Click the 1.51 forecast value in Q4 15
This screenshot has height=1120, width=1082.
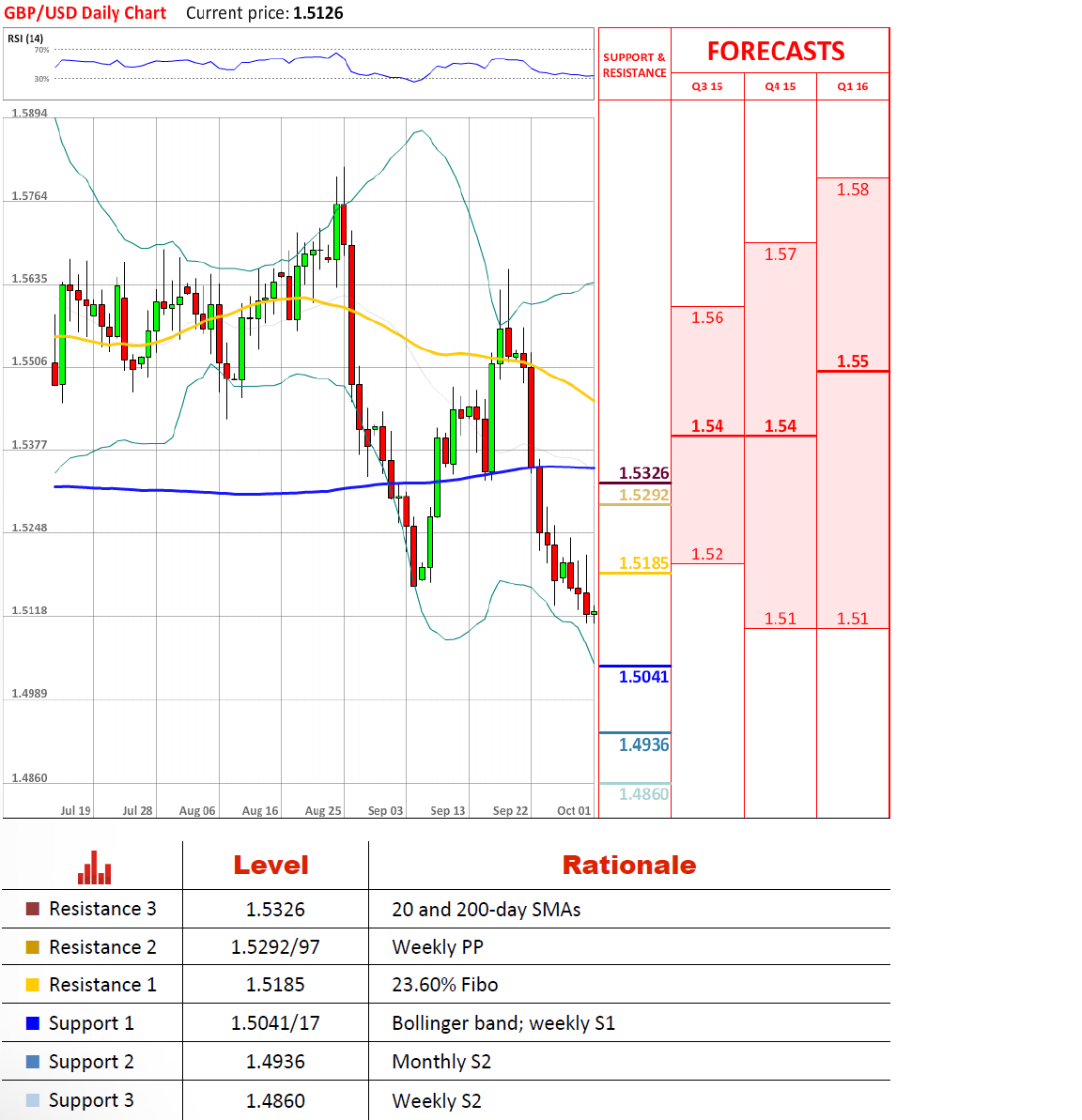click(780, 619)
